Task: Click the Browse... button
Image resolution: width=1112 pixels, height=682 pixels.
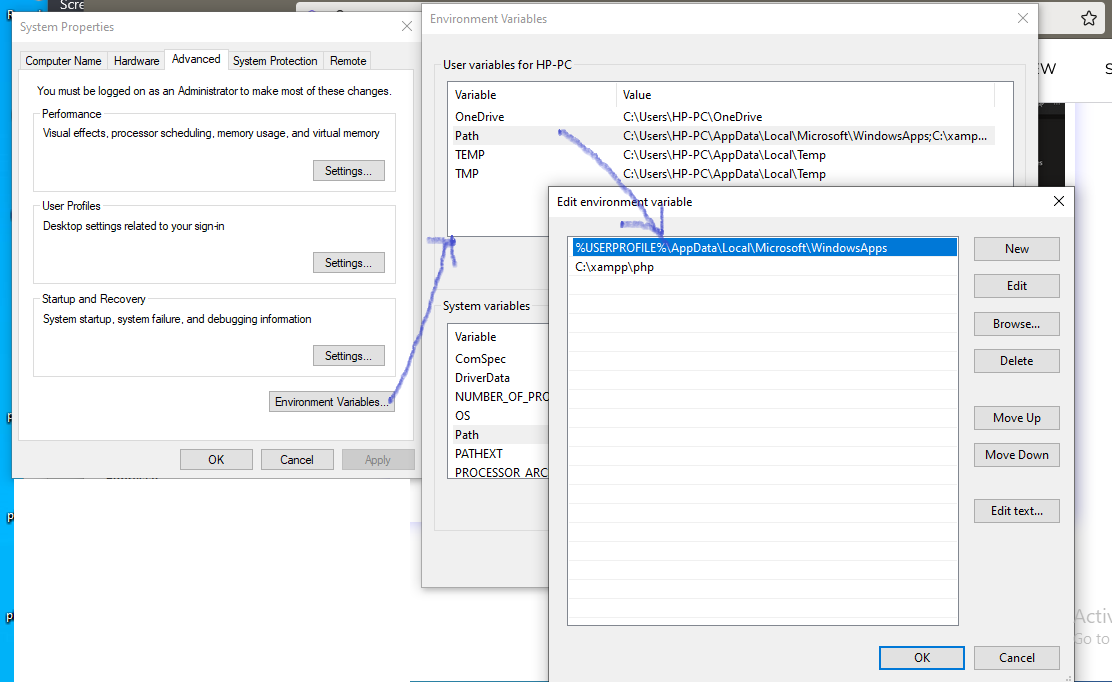Action: click(x=1016, y=324)
